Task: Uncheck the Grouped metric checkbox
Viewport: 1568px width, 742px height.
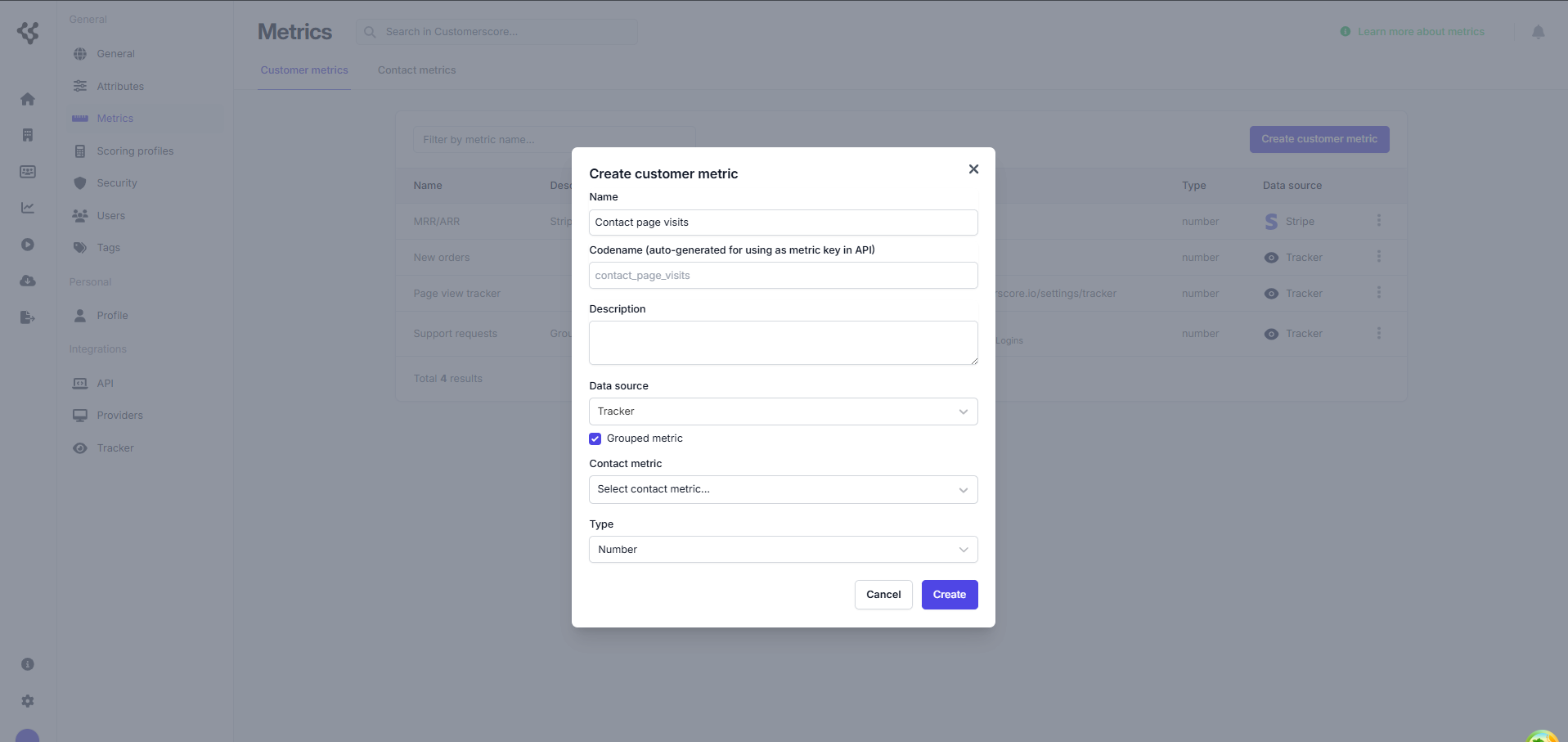Action: (595, 438)
